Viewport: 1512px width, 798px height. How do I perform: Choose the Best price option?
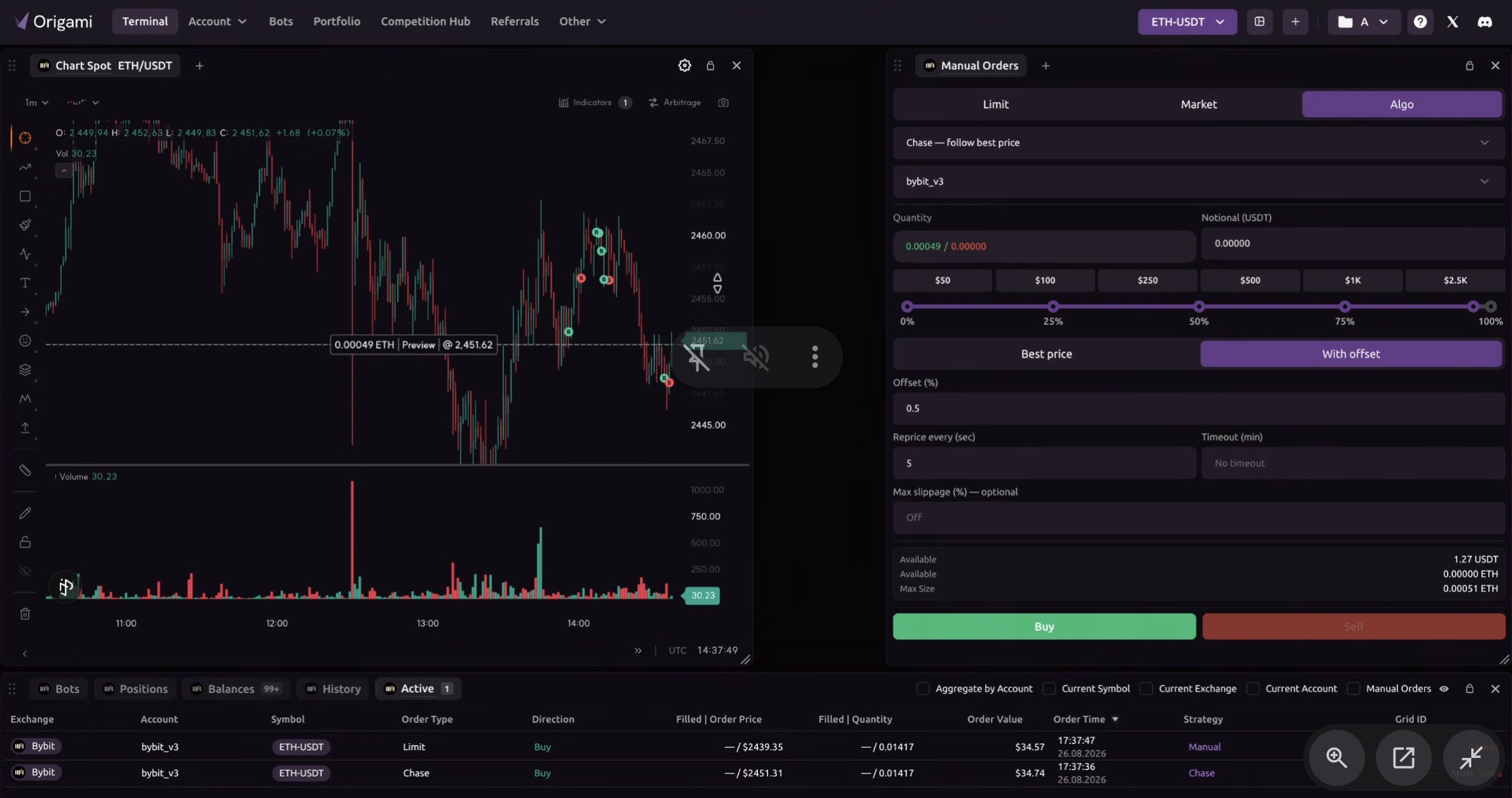(x=1046, y=354)
